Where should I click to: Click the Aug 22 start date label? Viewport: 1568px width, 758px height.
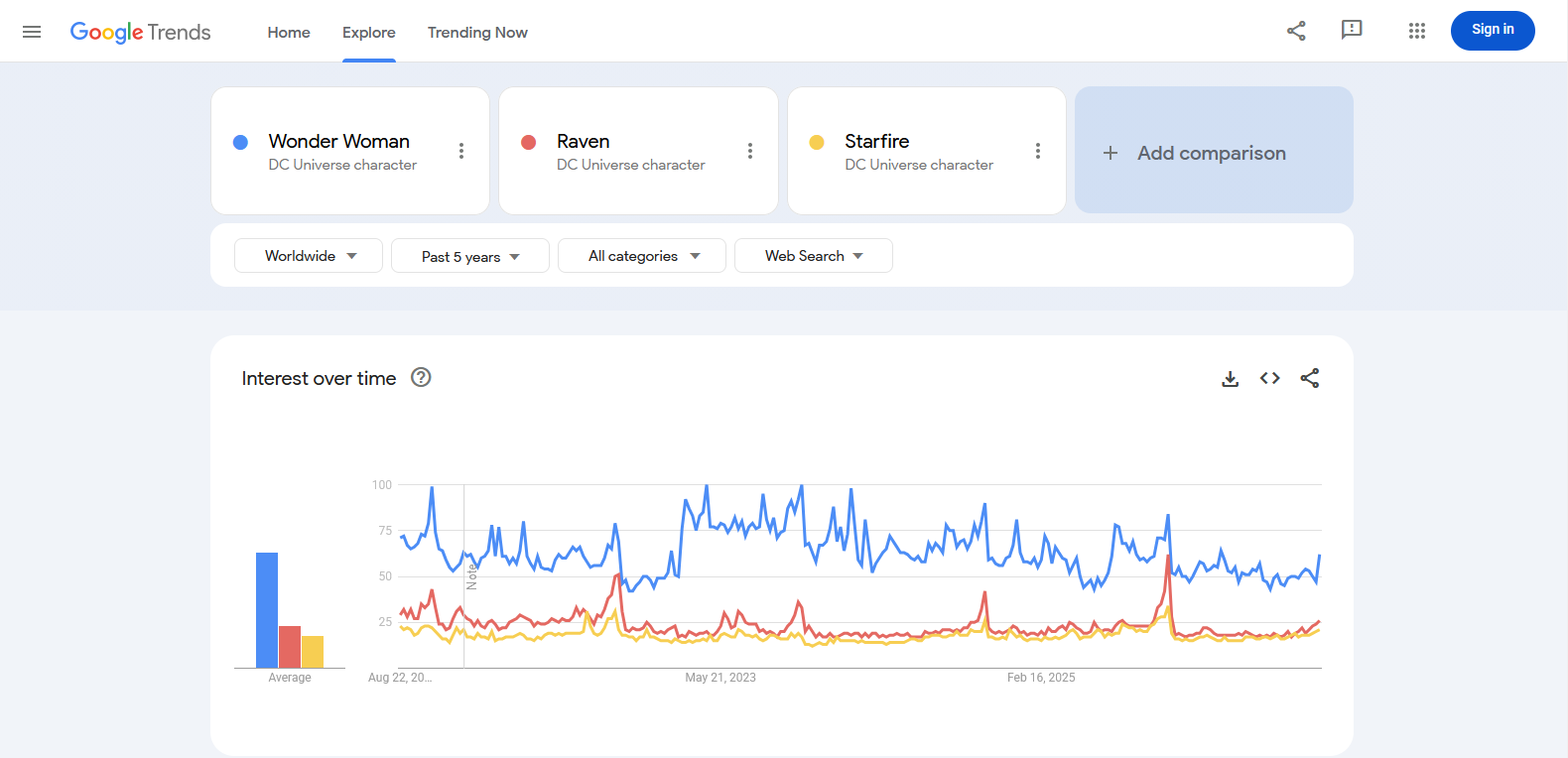pos(400,678)
